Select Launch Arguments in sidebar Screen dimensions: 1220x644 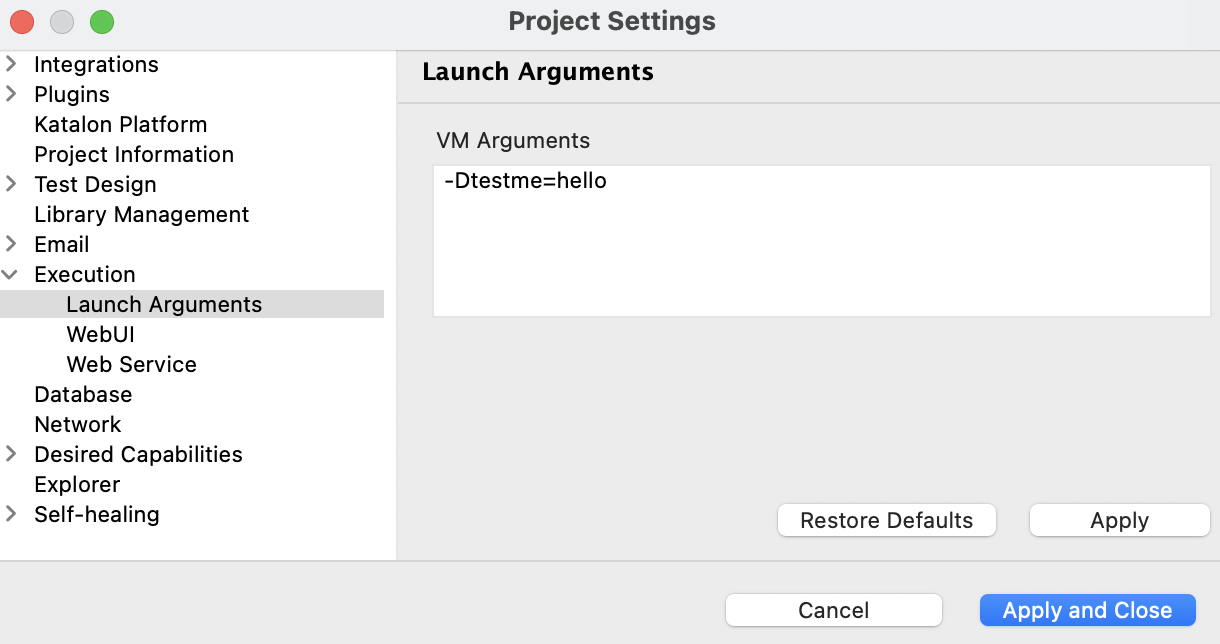(x=164, y=305)
